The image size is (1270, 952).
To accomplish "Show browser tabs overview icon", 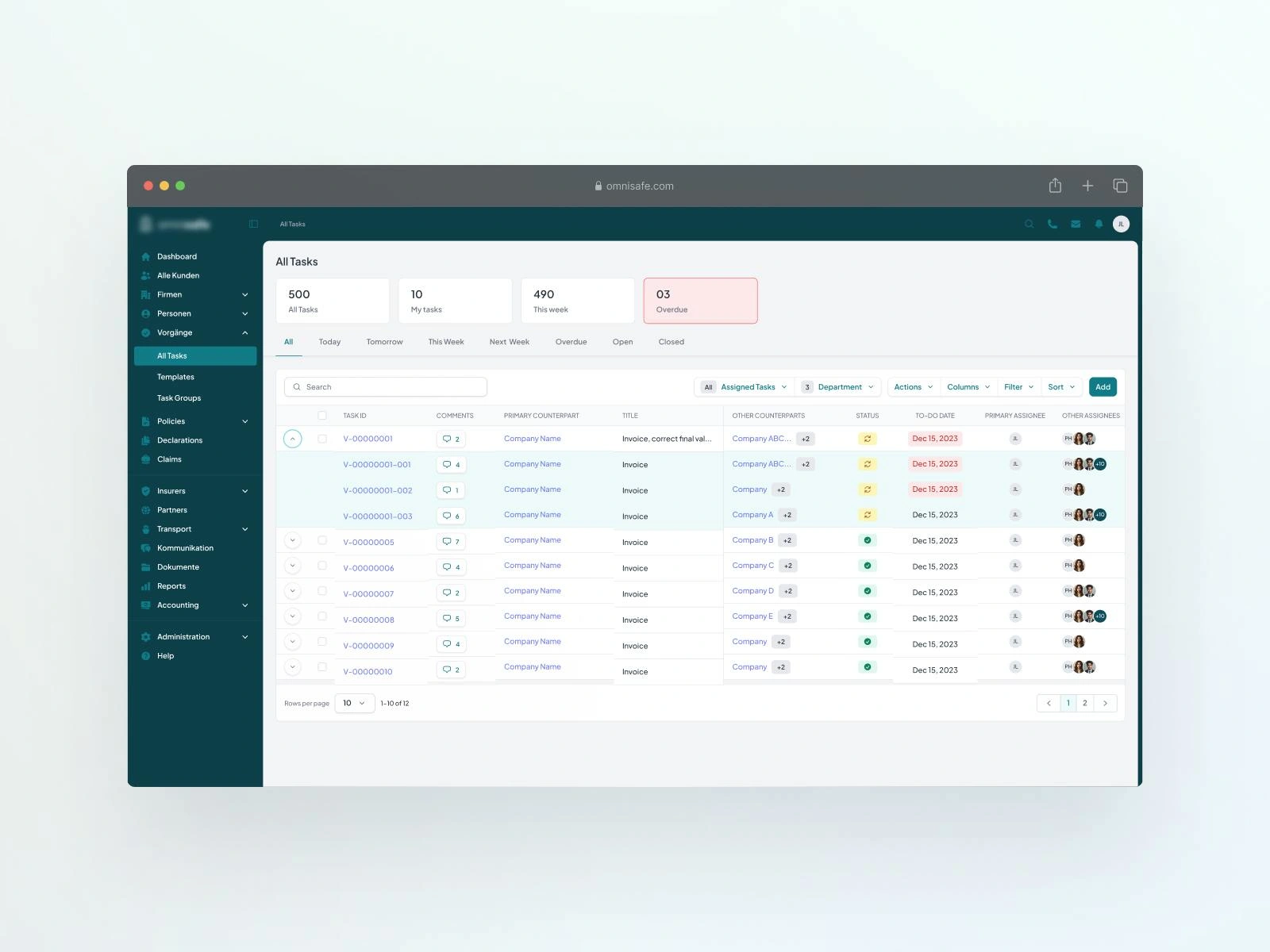I will (x=1120, y=186).
